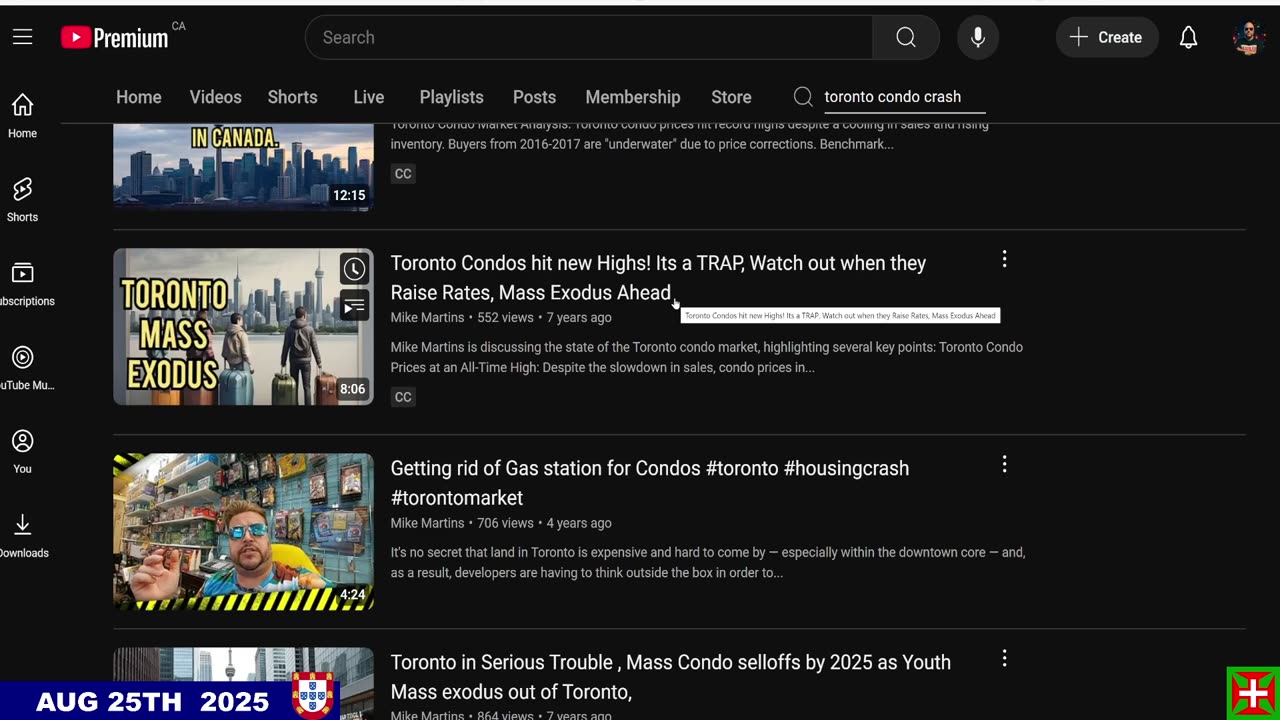Open options for Toronto Condos hit new Highs video
Viewport: 1280px width, 720px height.
point(1004,260)
